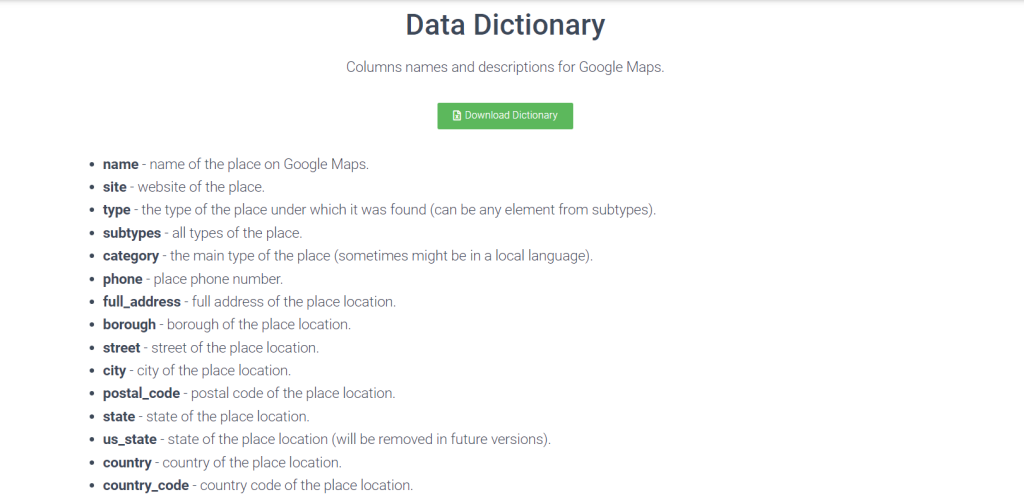The height and width of the screenshot is (497, 1024).
Task: Click the borough column term
Action: click(129, 325)
